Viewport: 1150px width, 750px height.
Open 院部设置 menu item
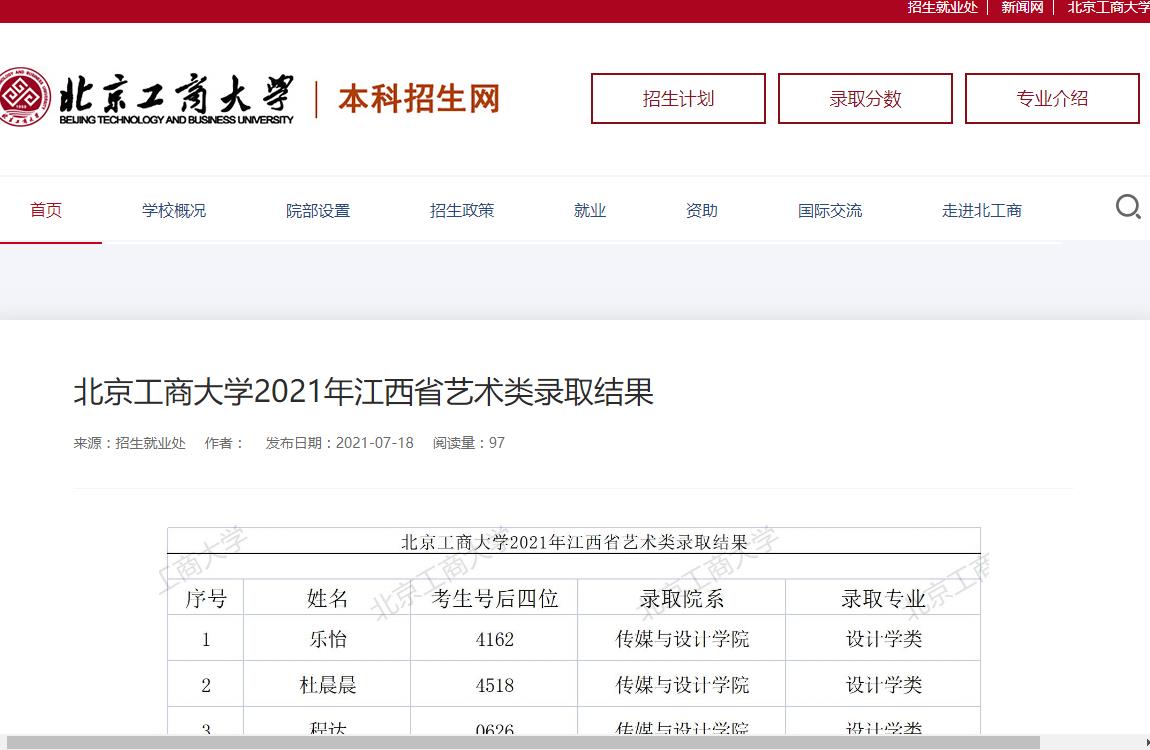pos(318,210)
